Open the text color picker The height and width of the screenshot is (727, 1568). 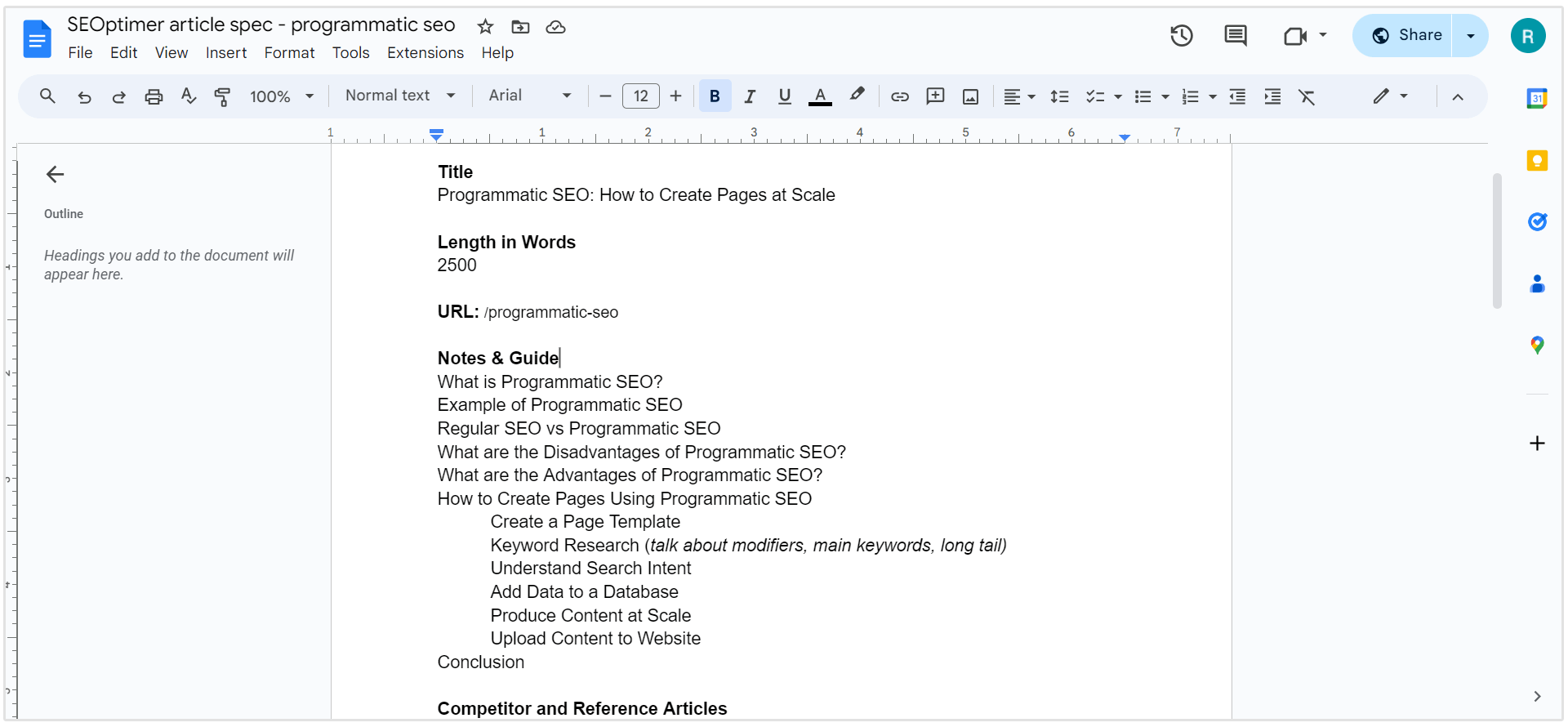(820, 96)
